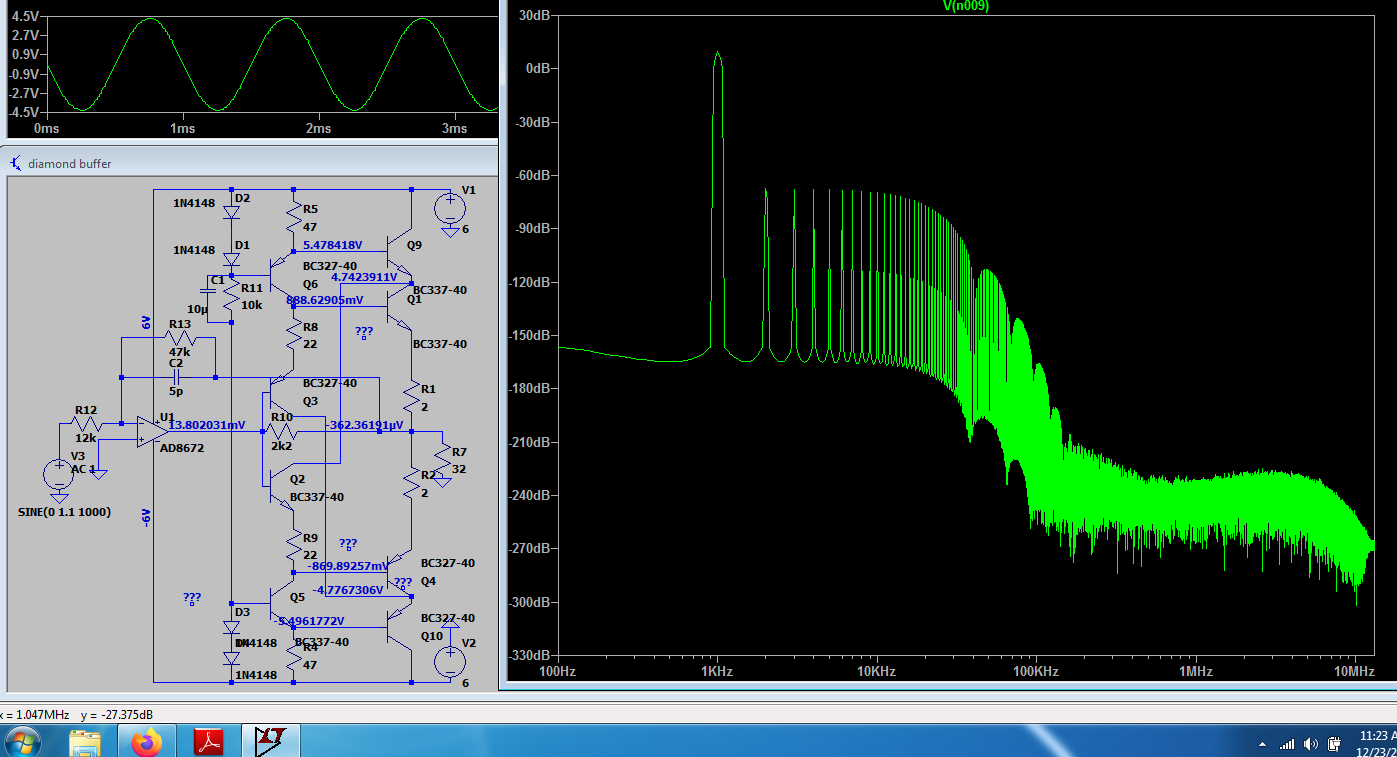This screenshot has height=757, width=1397.
Task: Click the SINE(0 1.1 1000) source value
Action: (65, 512)
